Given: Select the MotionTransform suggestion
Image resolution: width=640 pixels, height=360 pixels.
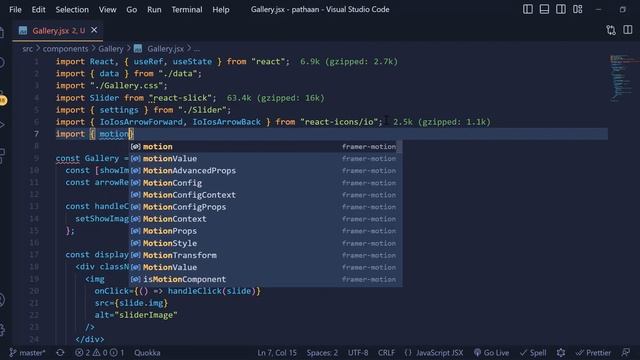Looking at the screenshot, I should pyautogui.click(x=263, y=255).
